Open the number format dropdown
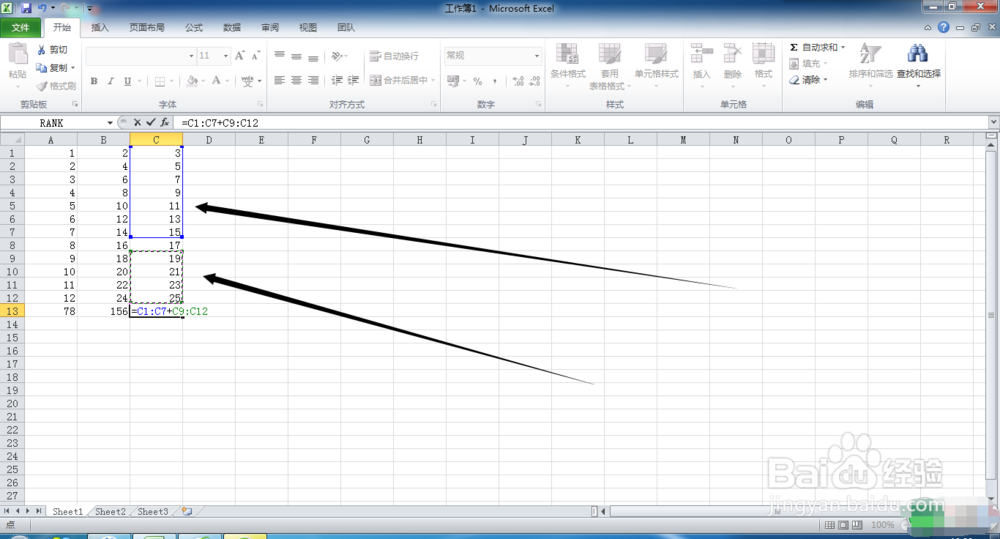 click(x=536, y=56)
